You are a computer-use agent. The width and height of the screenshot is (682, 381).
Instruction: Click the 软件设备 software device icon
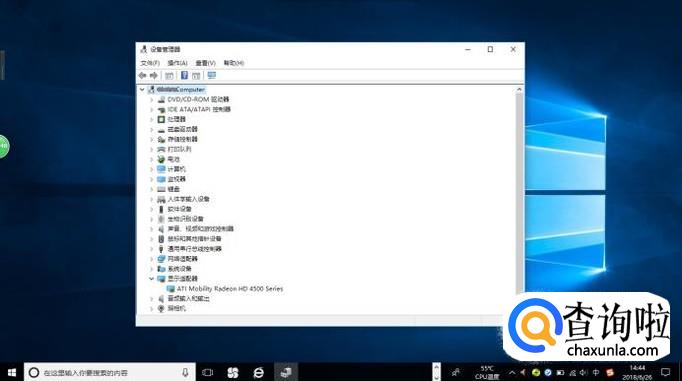coord(161,209)
